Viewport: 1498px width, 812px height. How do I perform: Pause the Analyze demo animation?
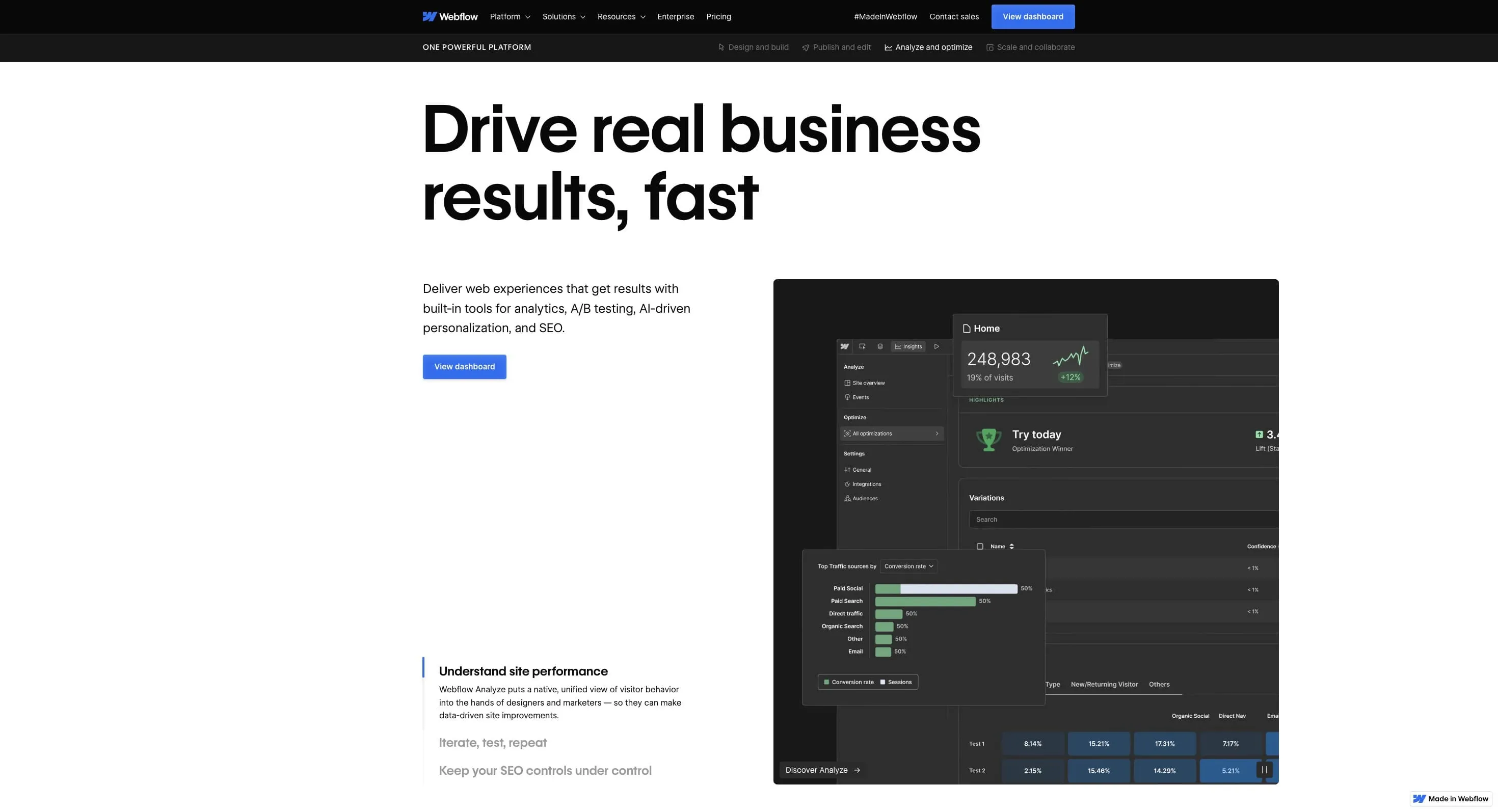coord(1264,770)
